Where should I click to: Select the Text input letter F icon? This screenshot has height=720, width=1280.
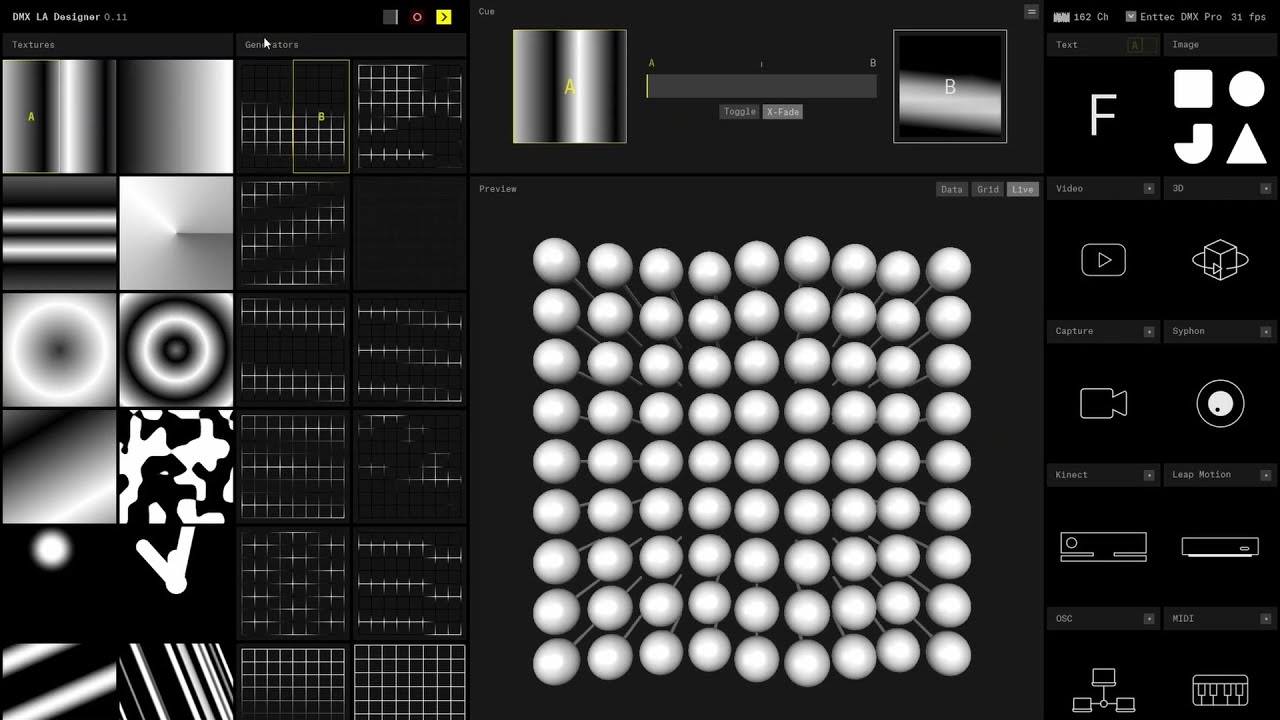pyautogui.click(x=1103, y=116)
